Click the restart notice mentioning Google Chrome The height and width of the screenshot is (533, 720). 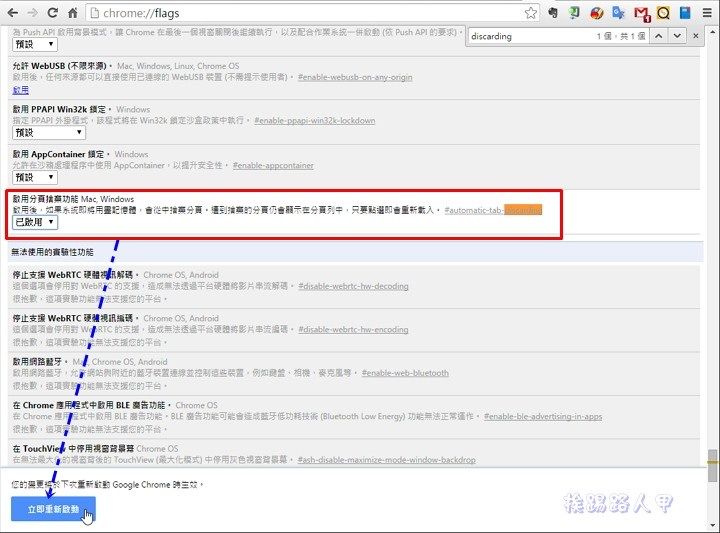click(x=107, y=484)
